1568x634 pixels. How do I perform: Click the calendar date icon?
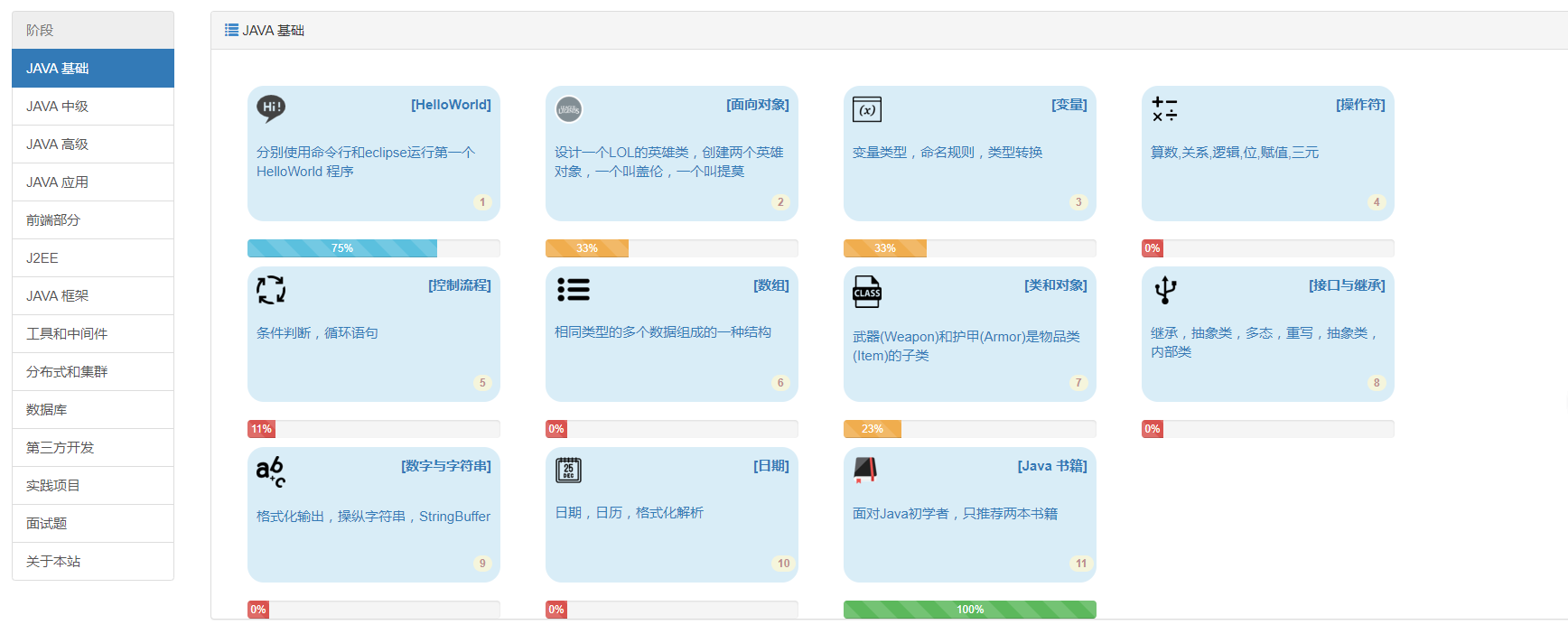569,471
